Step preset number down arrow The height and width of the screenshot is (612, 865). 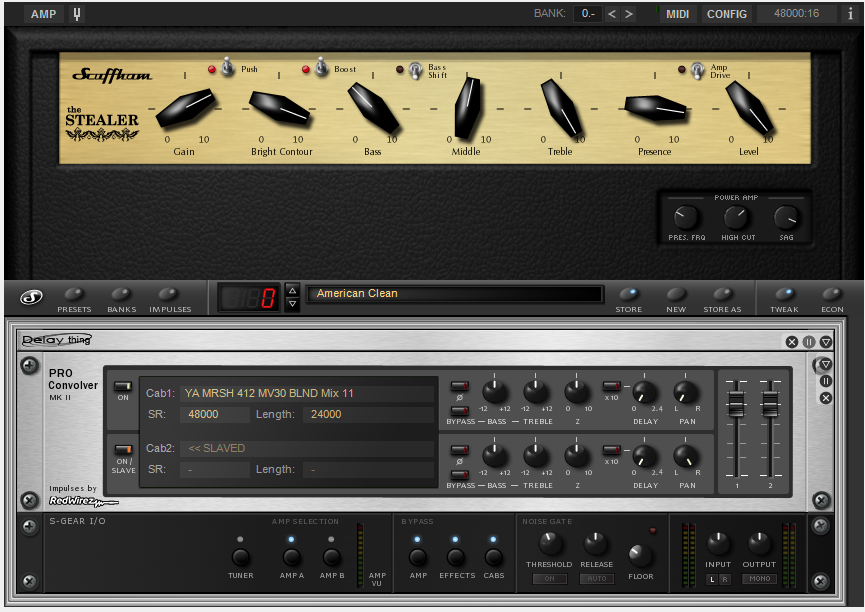293,304
